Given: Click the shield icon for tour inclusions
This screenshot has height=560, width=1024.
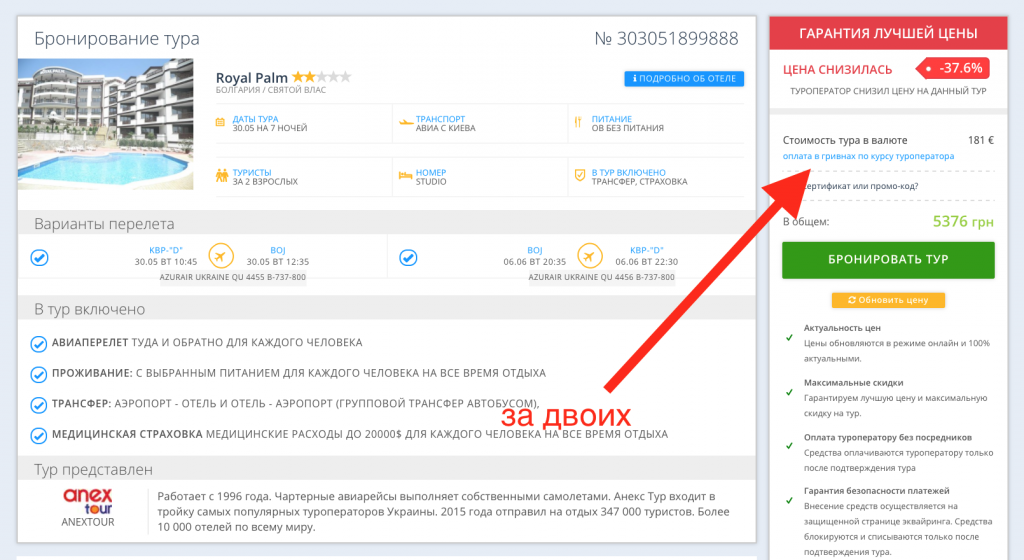Looking at the screenshot, I should pyautogui.click(x=579, y=176).
